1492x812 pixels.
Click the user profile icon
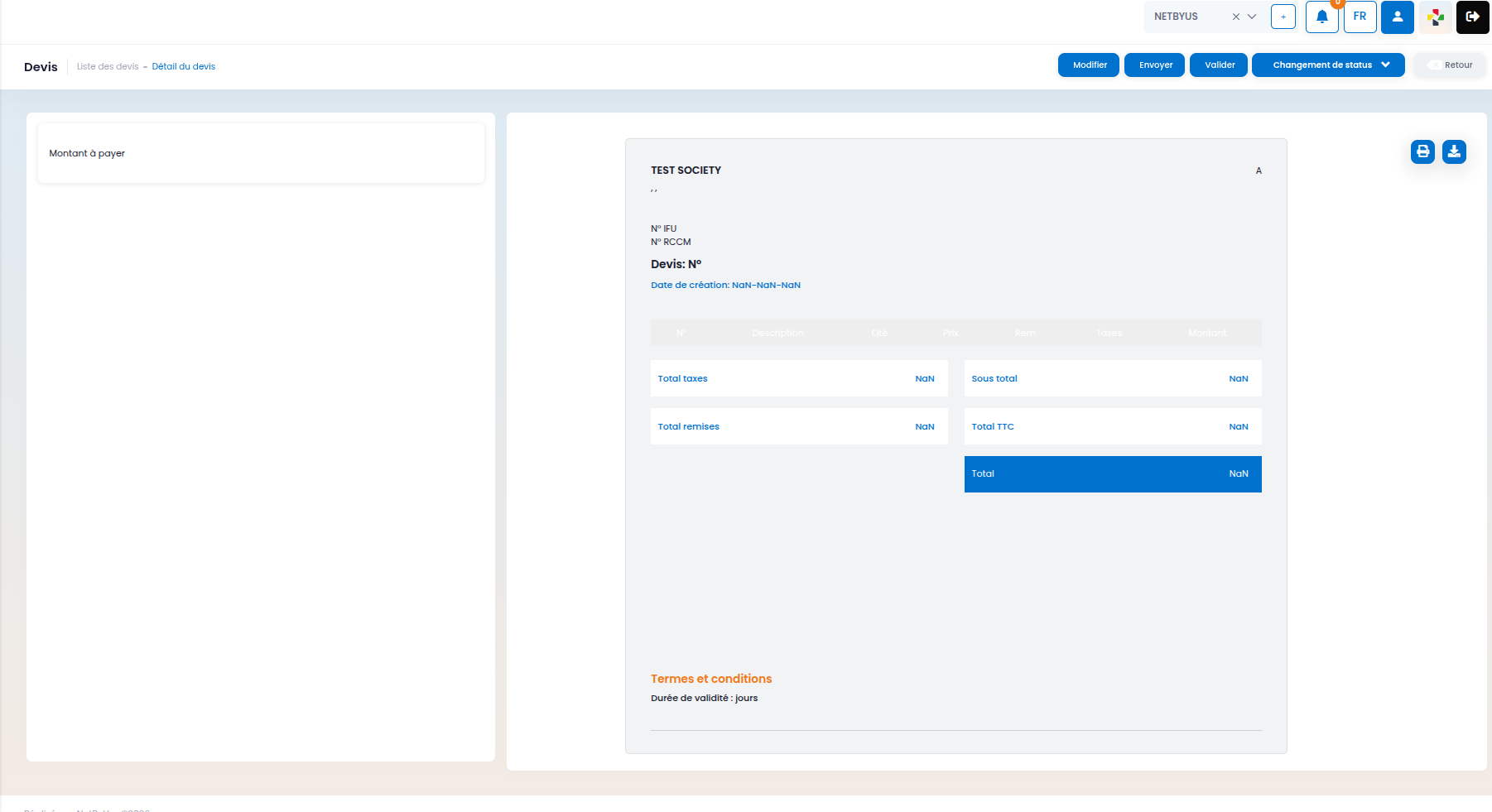pos(1397,17)
